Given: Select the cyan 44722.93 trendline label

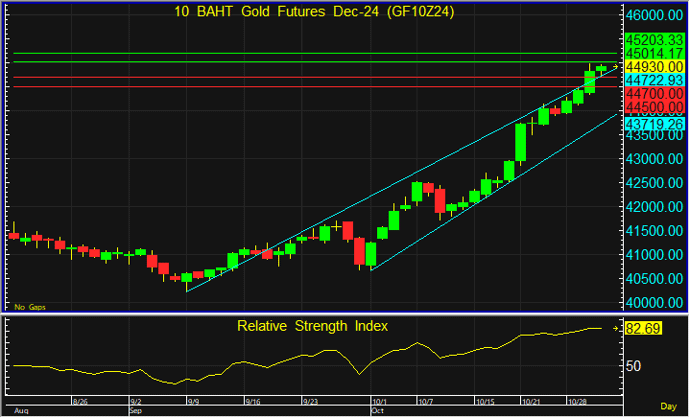Looking at the screenshot, I should coord(653,79).
